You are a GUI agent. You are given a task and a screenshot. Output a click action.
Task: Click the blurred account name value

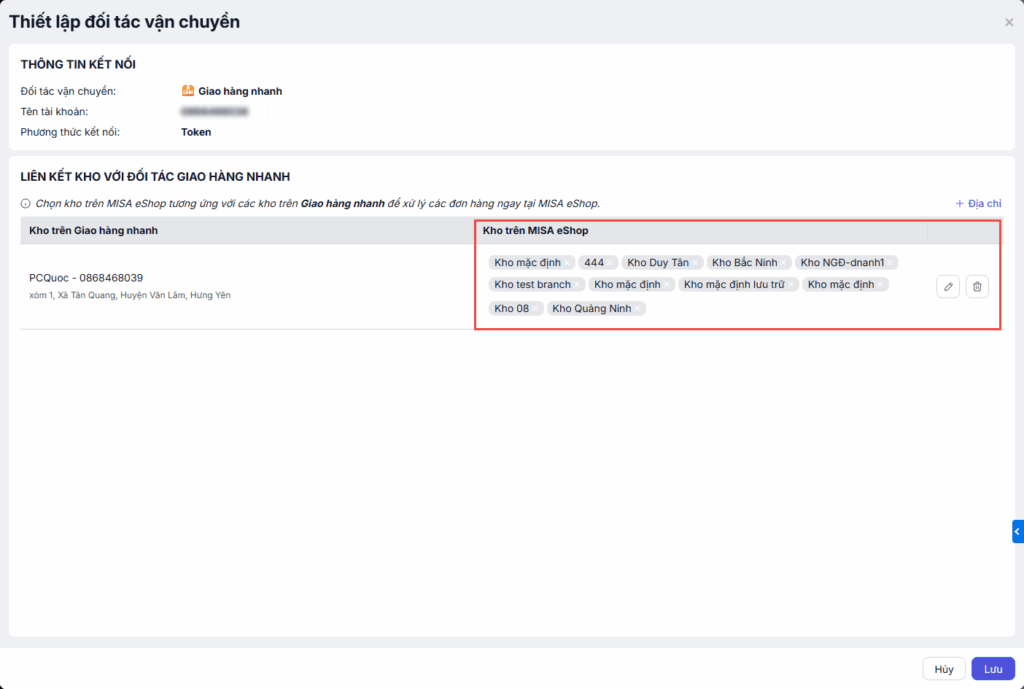214,112
